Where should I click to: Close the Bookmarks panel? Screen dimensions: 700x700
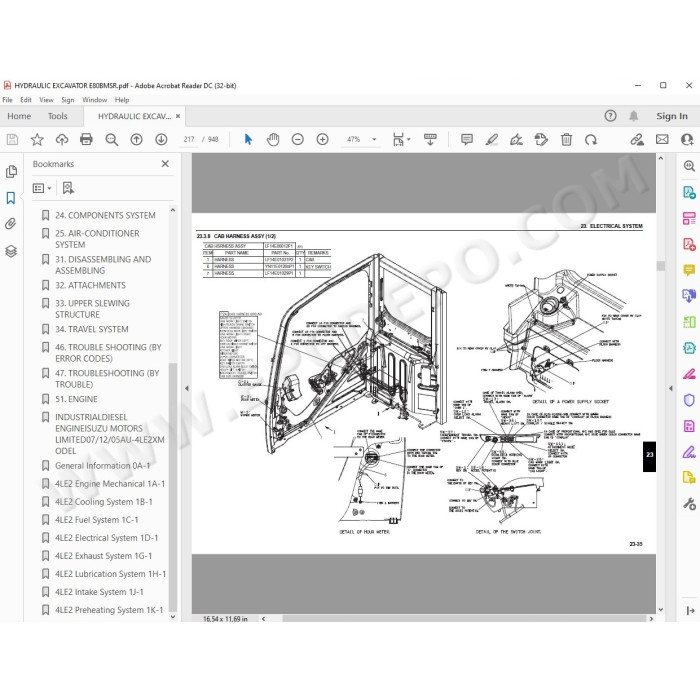[165, 164]
